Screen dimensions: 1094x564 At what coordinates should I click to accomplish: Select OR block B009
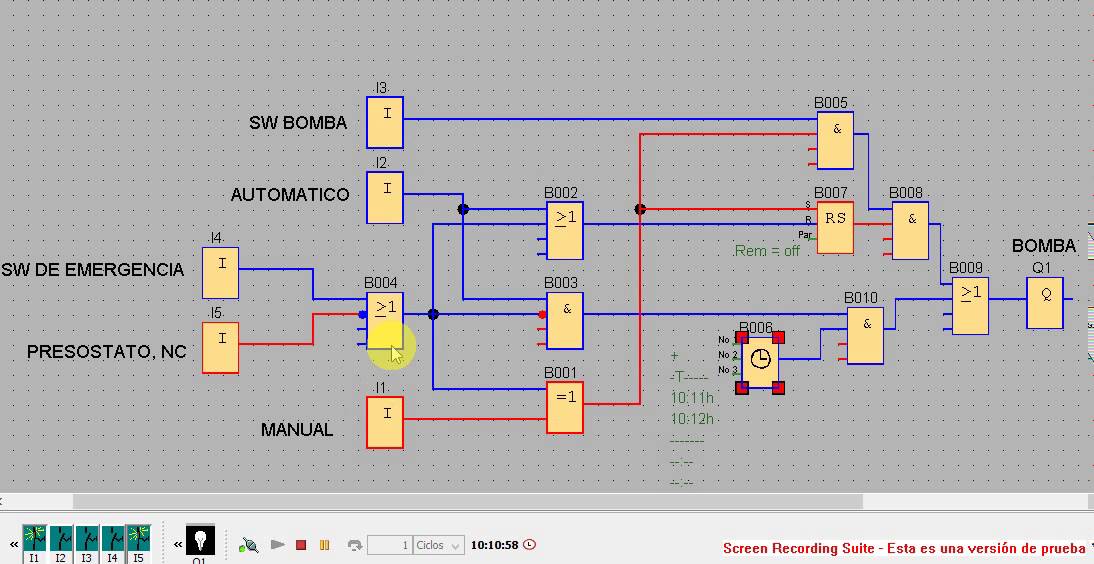[970, 306]
